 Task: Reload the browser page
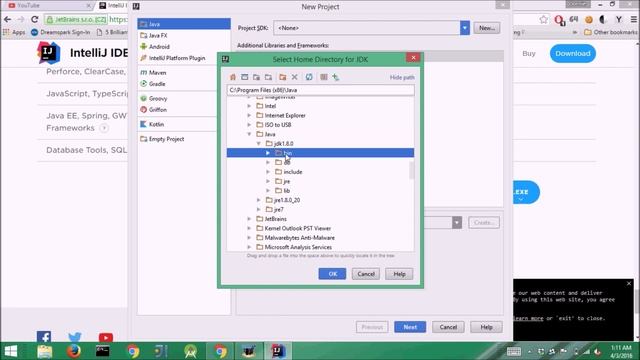35,19
